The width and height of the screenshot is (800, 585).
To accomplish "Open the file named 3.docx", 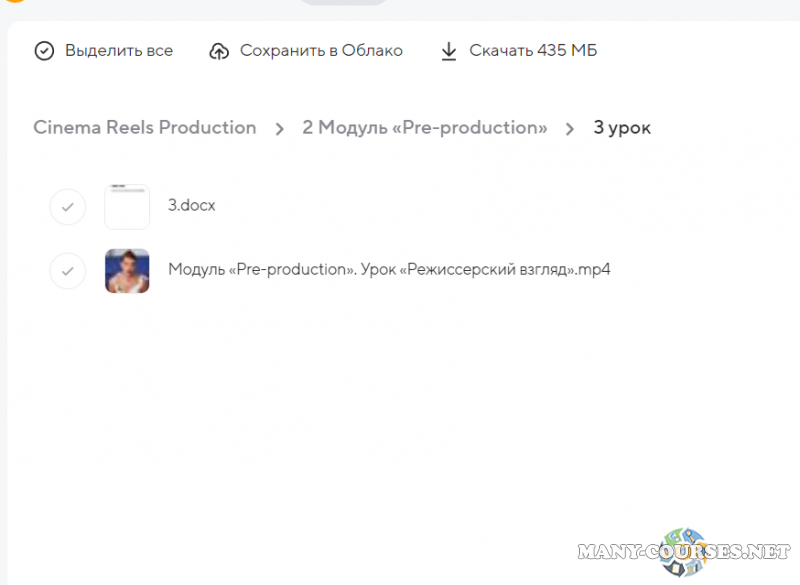I will [x=191, y=206].
